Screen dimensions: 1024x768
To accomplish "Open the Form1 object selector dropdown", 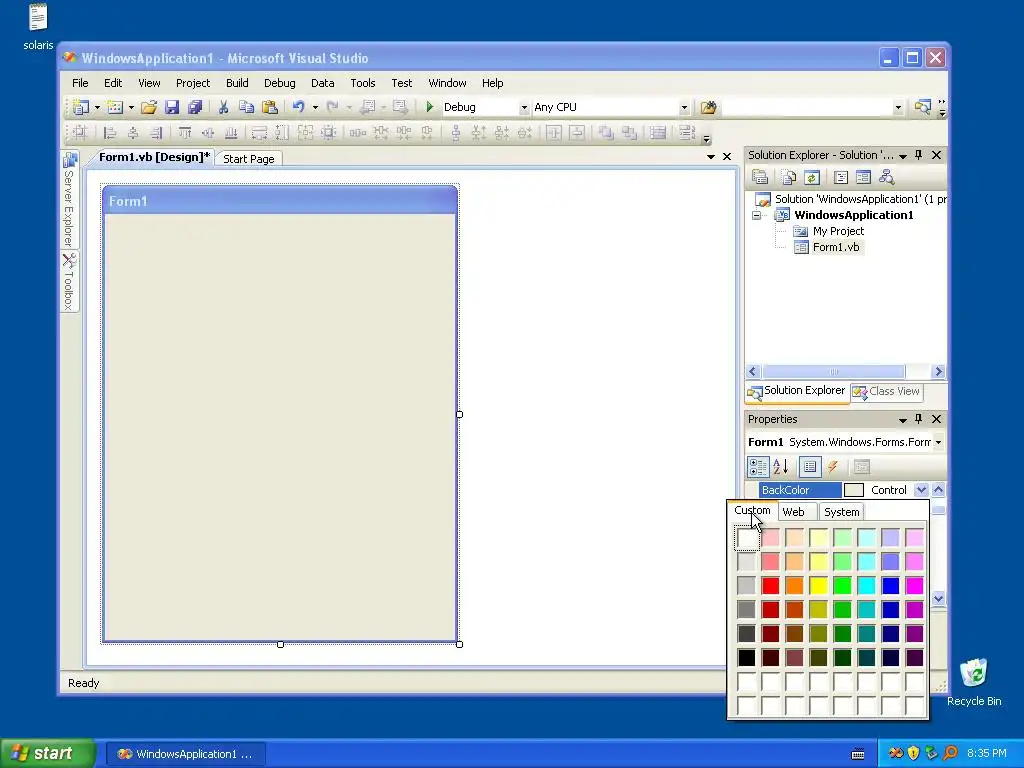I will tap(938, 442).
